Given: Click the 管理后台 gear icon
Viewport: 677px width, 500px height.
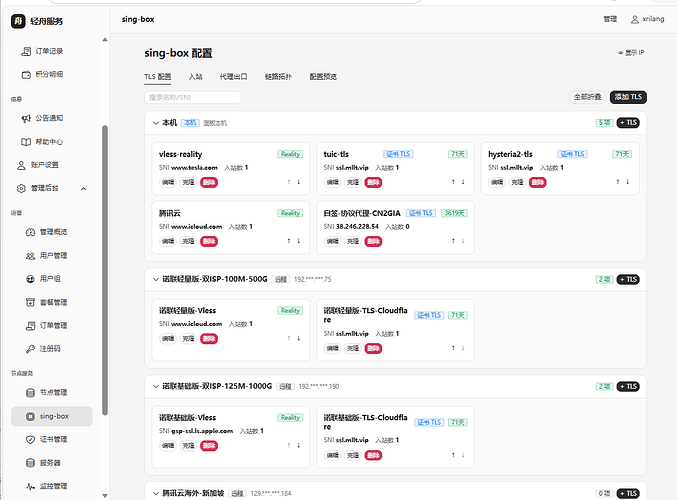Looking at the screenshot, I should coord(21,188).
